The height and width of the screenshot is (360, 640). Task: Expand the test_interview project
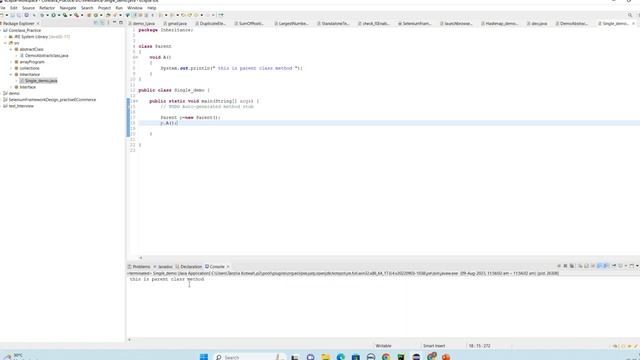[1, 106]
